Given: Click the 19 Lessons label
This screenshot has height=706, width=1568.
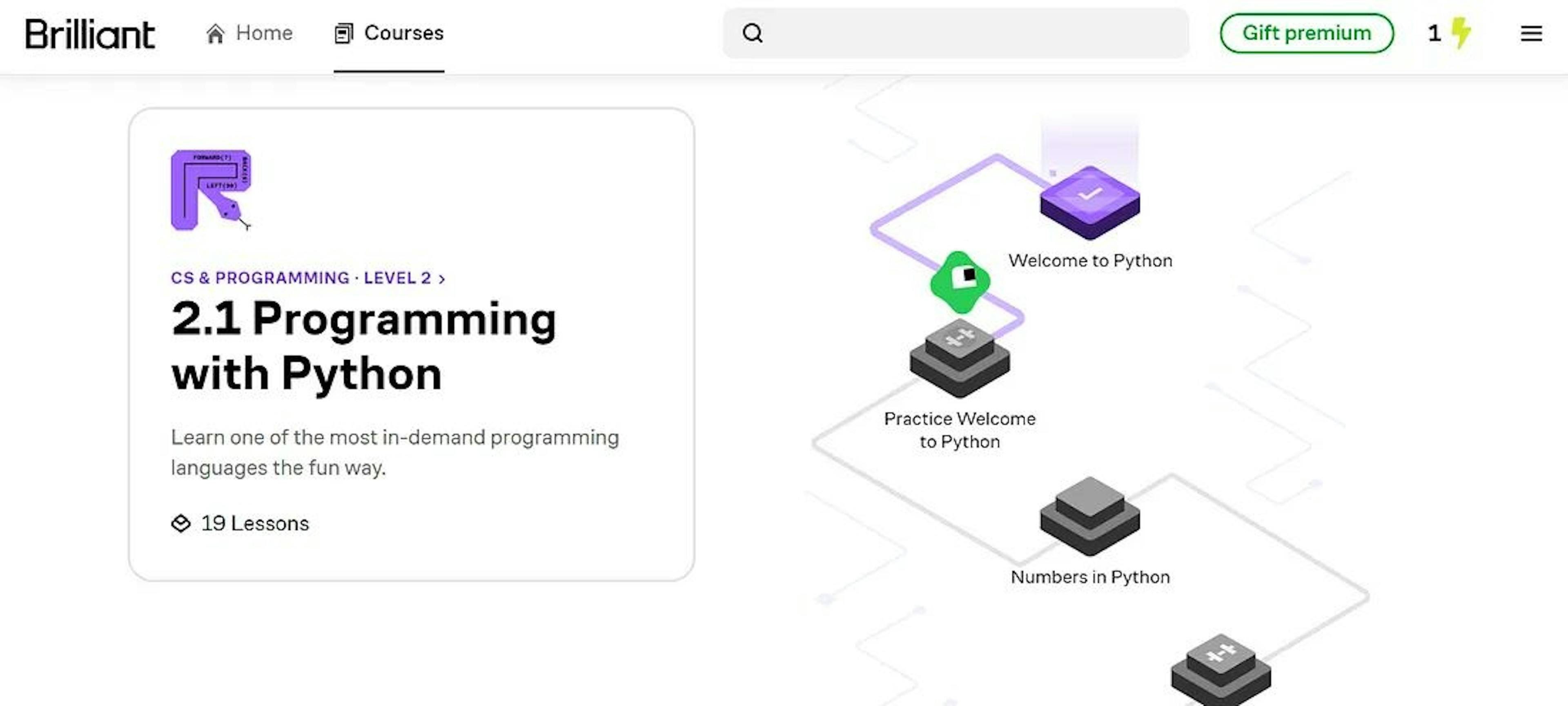Looking at the screenshot, I should (x=255, y=523).
